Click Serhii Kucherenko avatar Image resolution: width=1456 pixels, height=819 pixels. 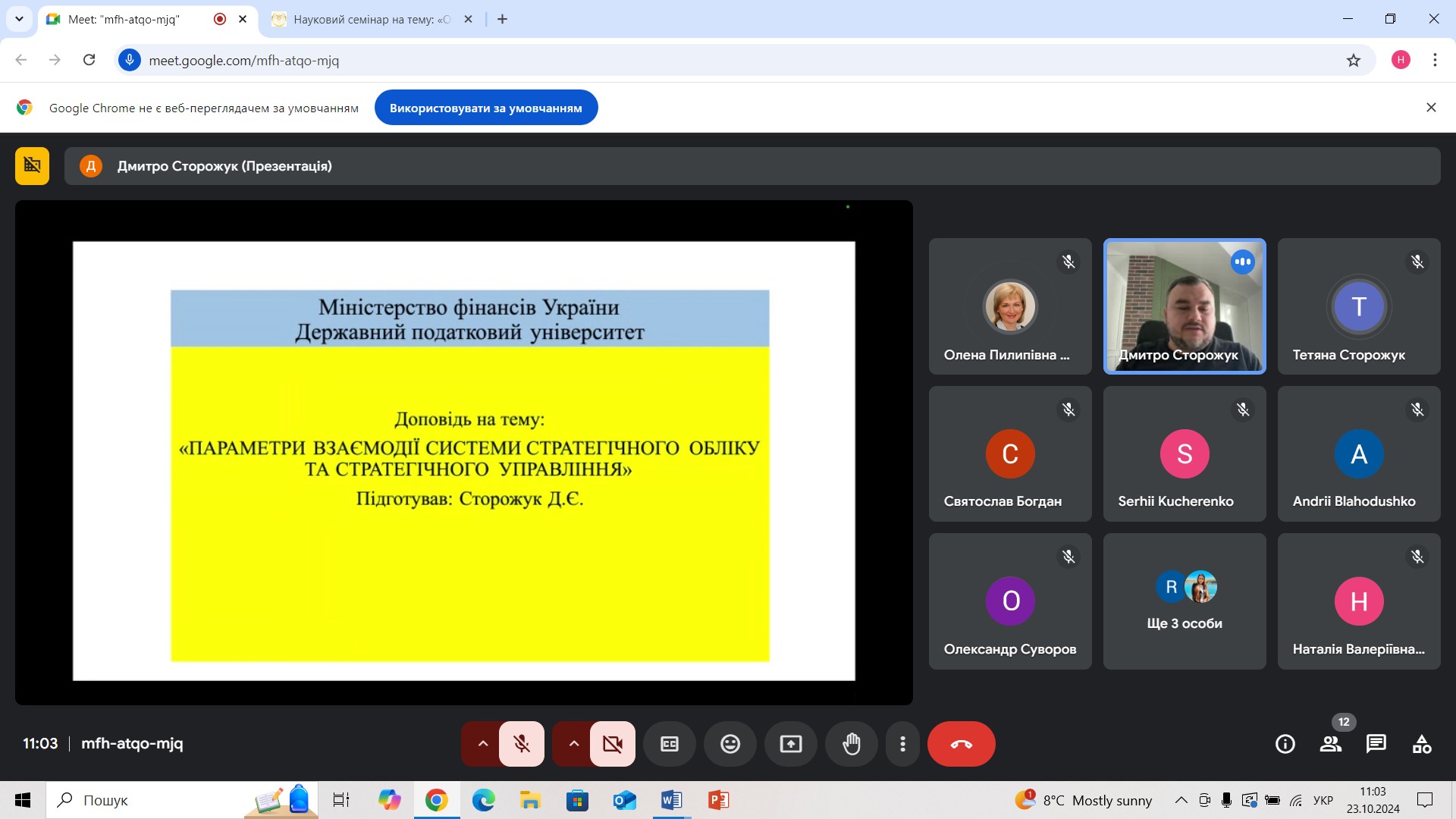1185,453
